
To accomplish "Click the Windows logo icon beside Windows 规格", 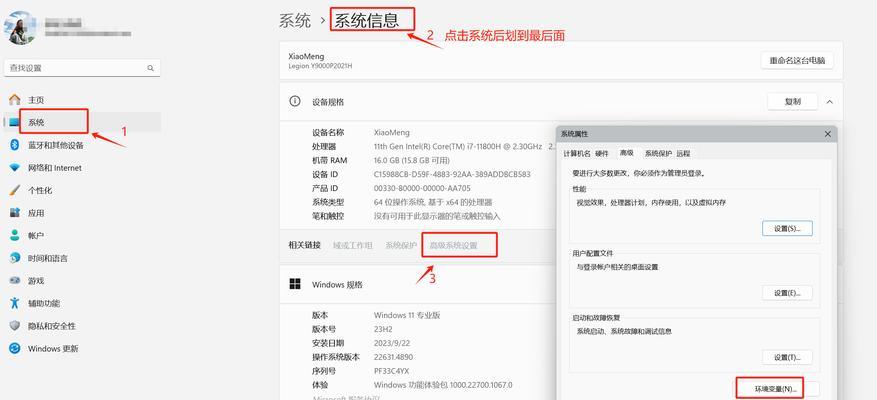I will coord(295,284).
